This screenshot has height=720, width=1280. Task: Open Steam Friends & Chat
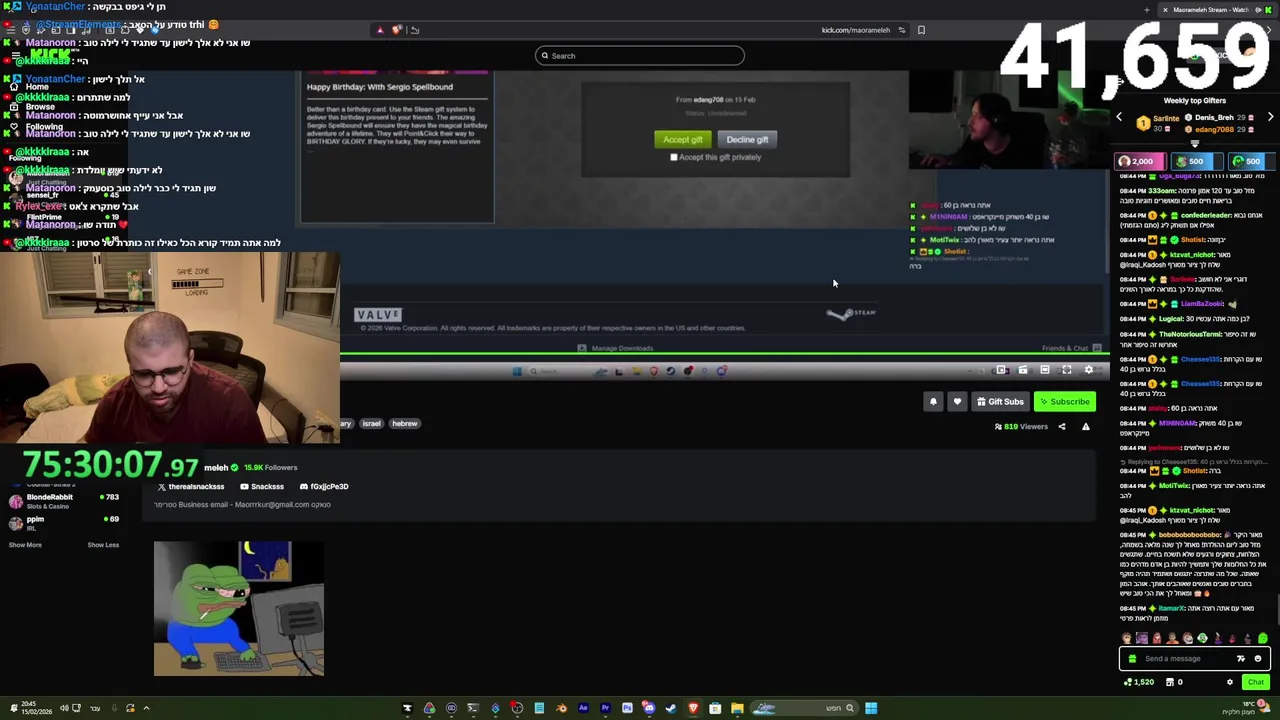pyautogui.click(x=1071, y=348)
